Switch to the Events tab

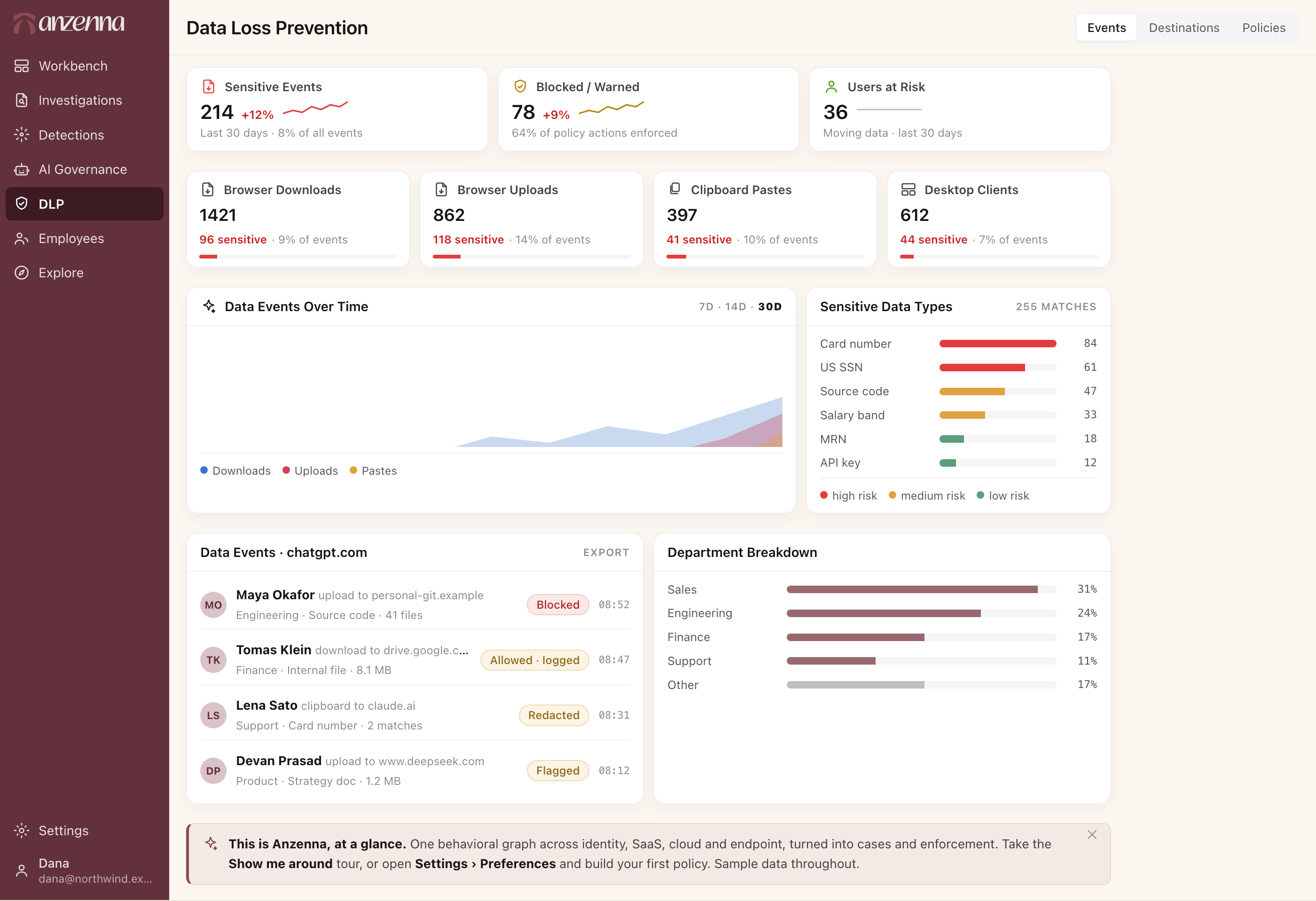[1106, 28]
